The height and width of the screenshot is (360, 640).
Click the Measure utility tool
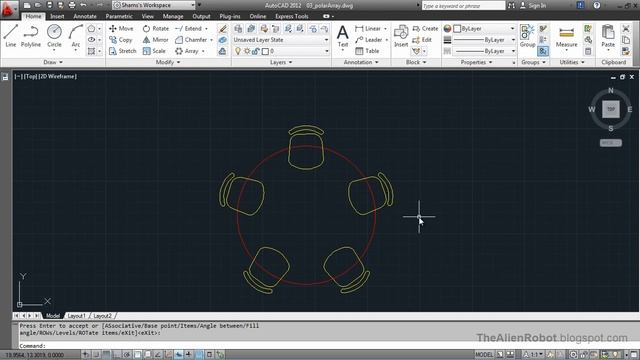567,37
